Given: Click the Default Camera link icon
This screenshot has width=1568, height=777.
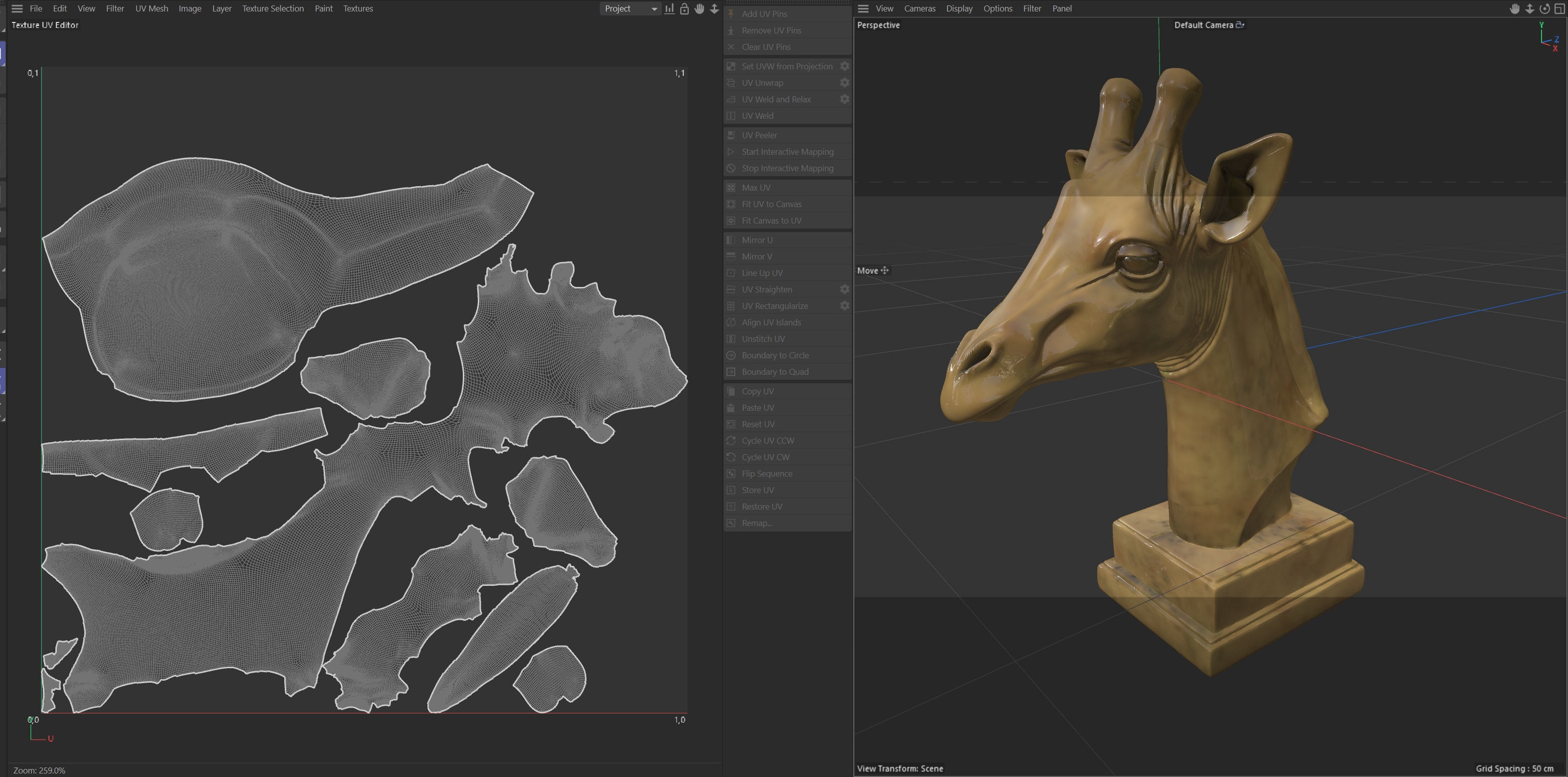Looking at the screenshot, I should tap(1240, 25).
